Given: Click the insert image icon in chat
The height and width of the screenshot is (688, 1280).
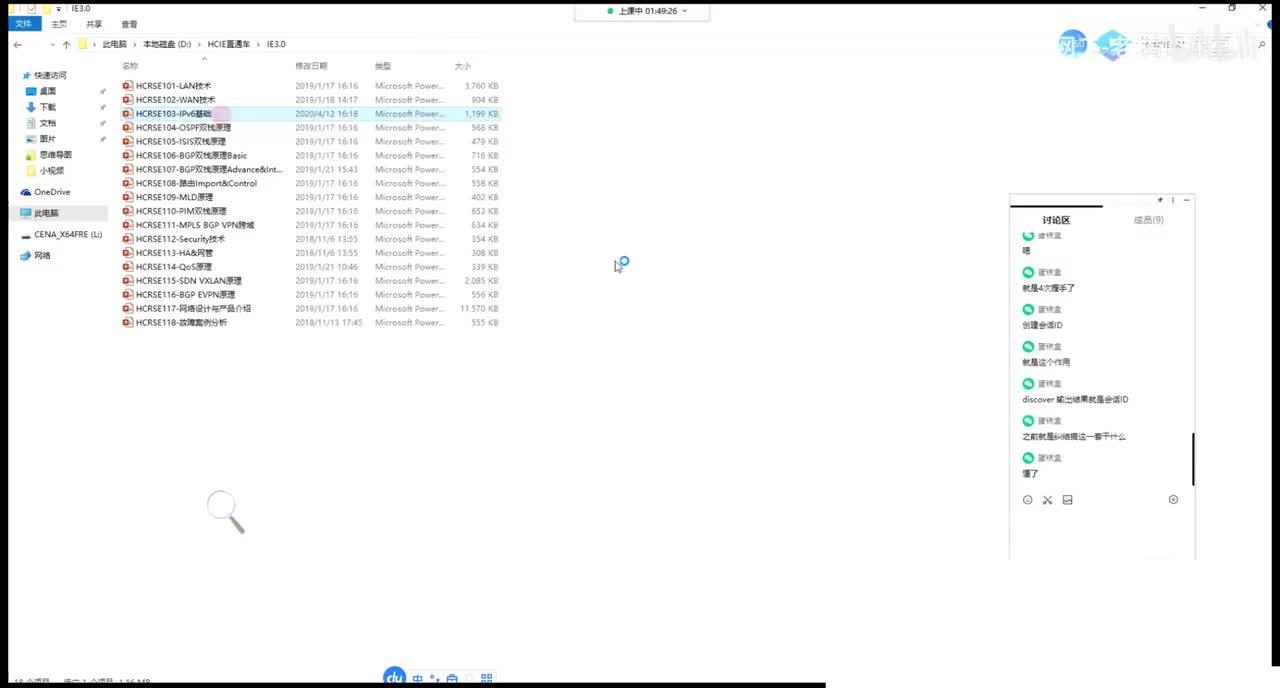Looking at the screenshot, I should (x=1068, y=500).
